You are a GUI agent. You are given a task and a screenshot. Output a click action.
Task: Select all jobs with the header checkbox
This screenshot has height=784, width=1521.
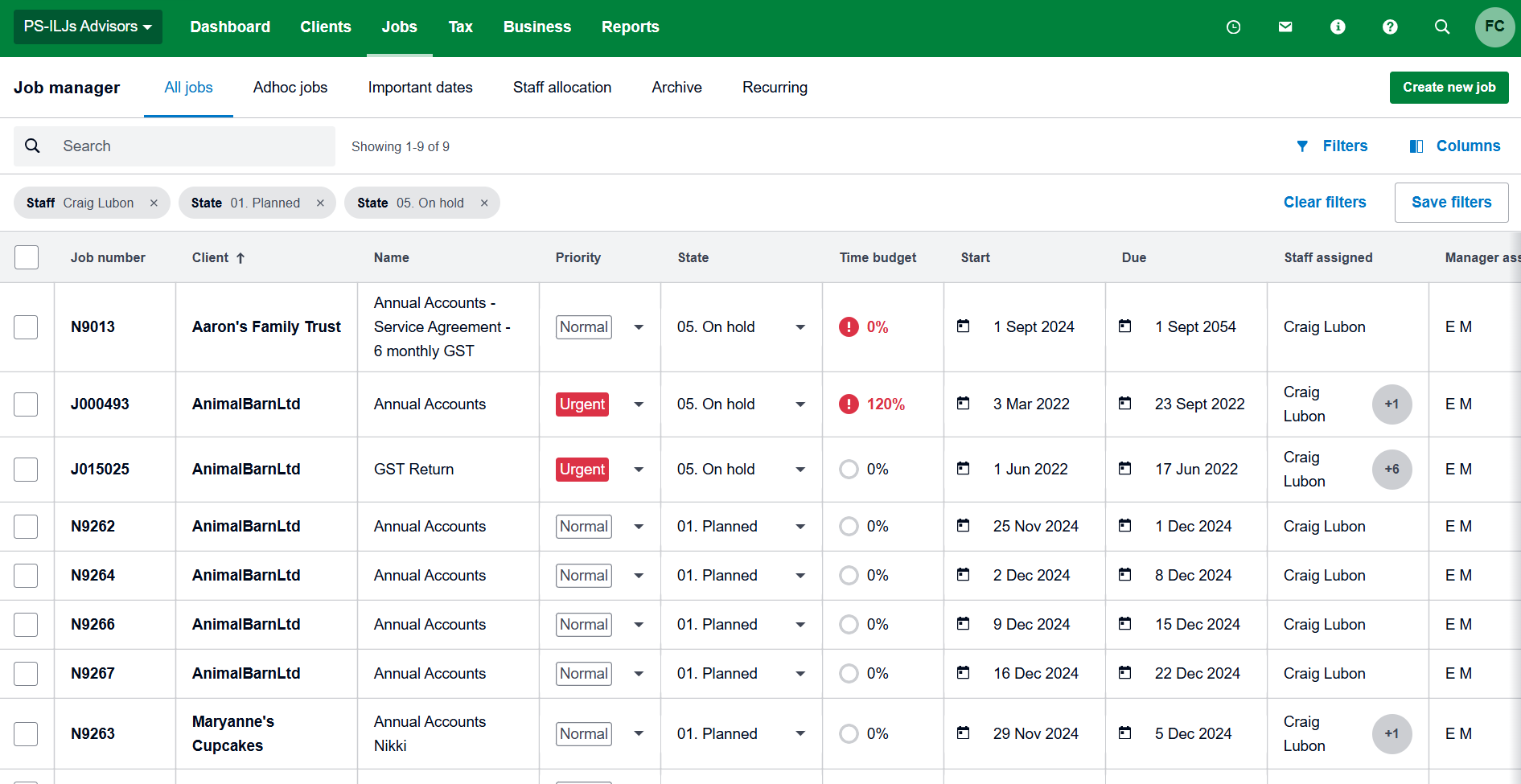point(27,257)
